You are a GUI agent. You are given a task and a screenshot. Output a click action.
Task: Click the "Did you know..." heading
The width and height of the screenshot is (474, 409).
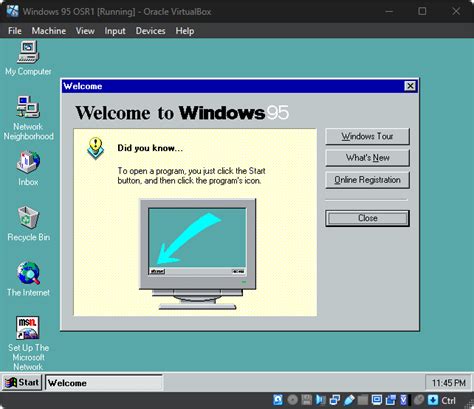pos(150,148)
